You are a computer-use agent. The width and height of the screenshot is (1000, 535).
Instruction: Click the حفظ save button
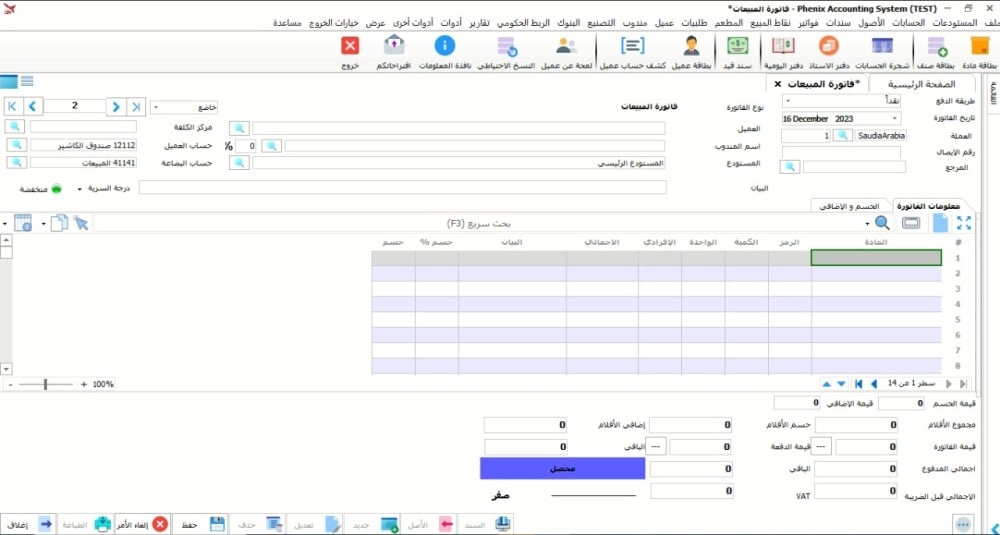coord(199,524)
